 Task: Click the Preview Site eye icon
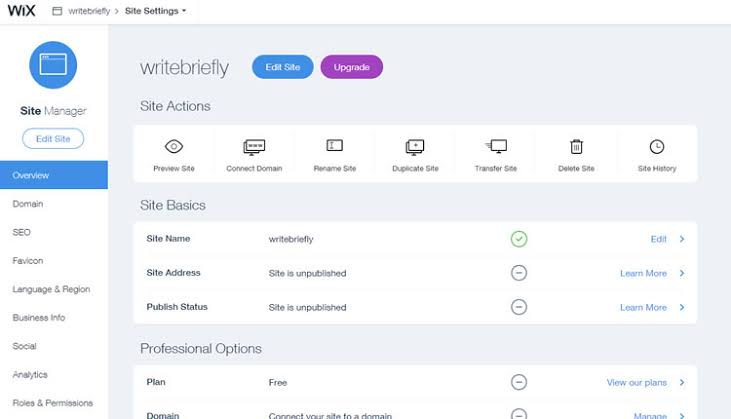coord(174,146)
